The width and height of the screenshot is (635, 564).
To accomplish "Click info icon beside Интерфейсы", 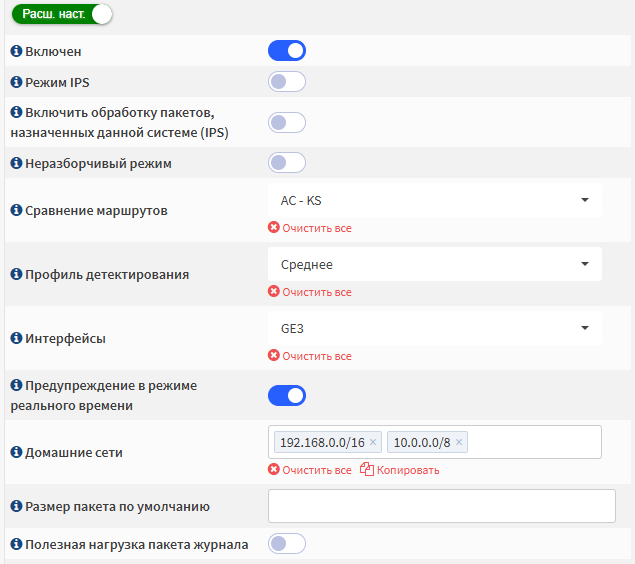I will coord(16,337).
